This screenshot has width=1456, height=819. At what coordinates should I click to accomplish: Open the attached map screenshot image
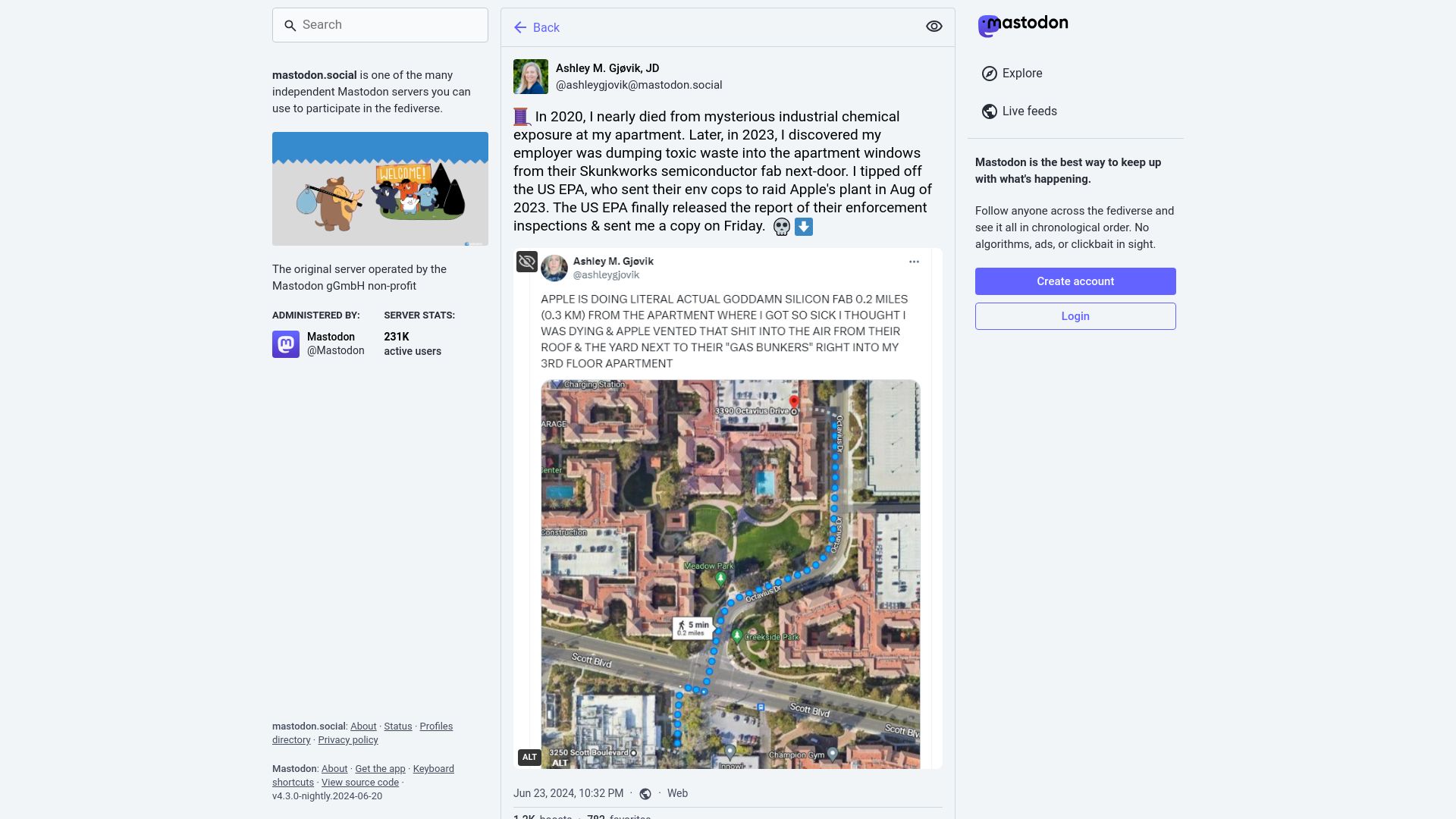728,508
